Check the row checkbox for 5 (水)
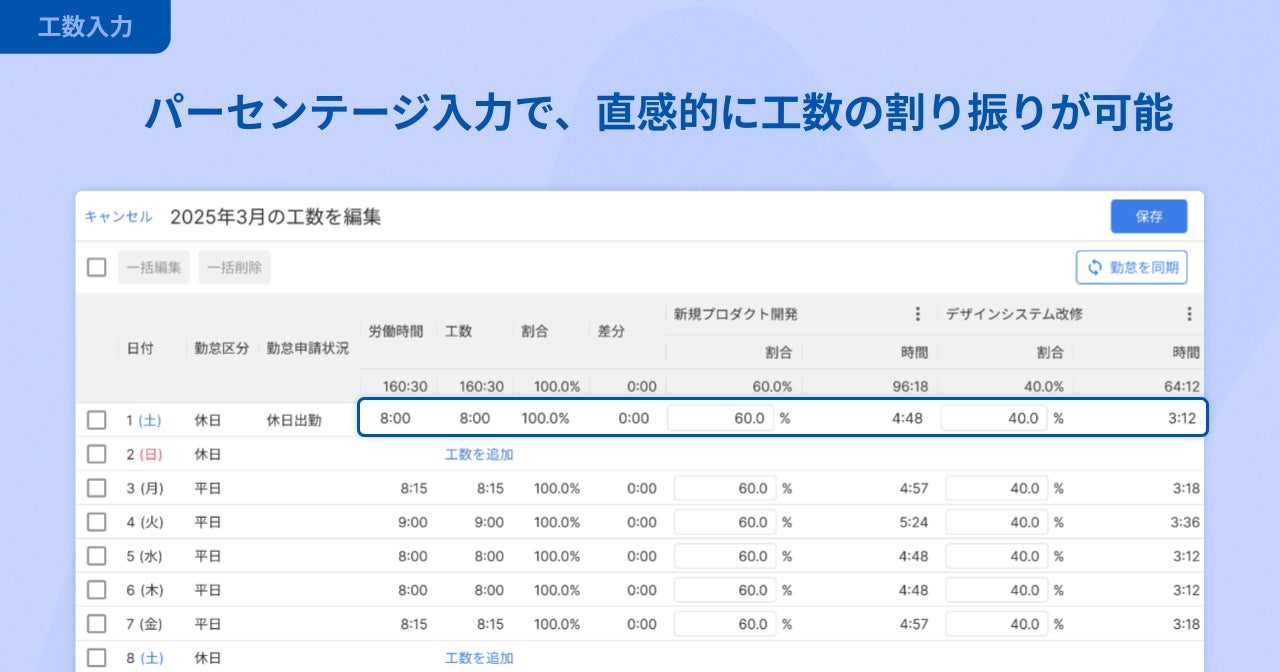The width and height of the screenshot is (1280, 672). point(96,556)
